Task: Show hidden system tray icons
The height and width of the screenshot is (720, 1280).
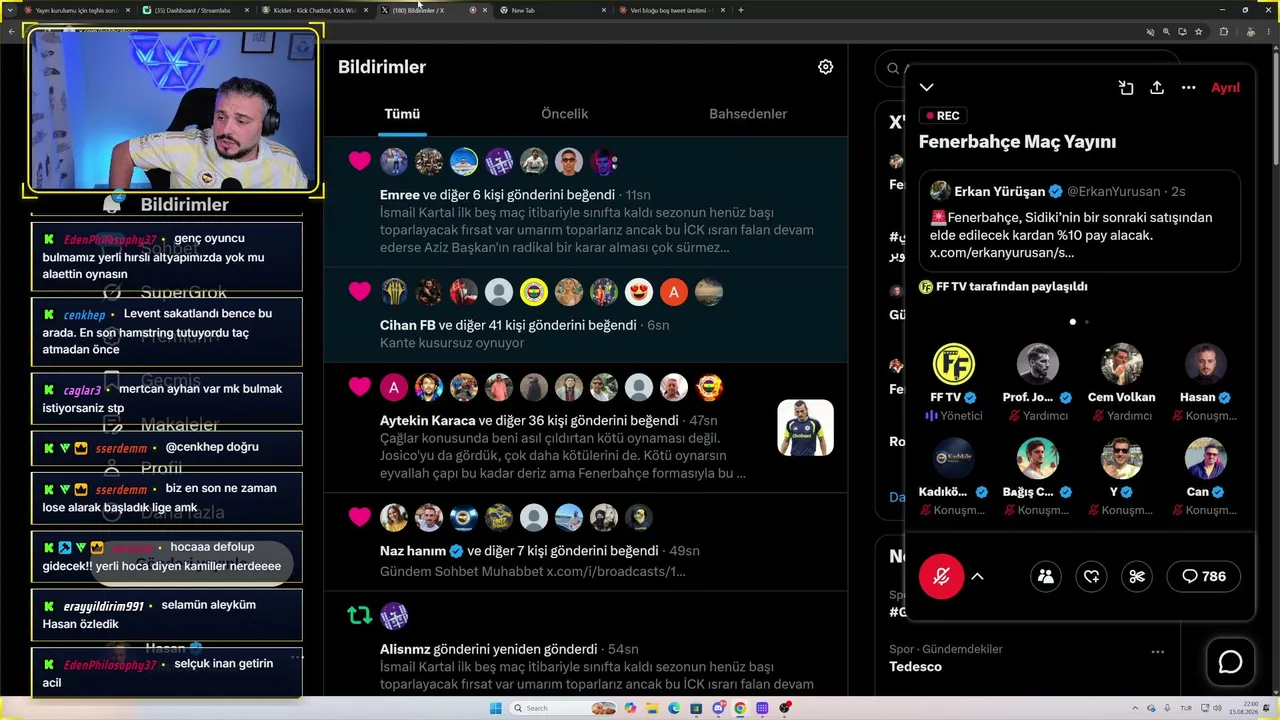Action: 1136,708
